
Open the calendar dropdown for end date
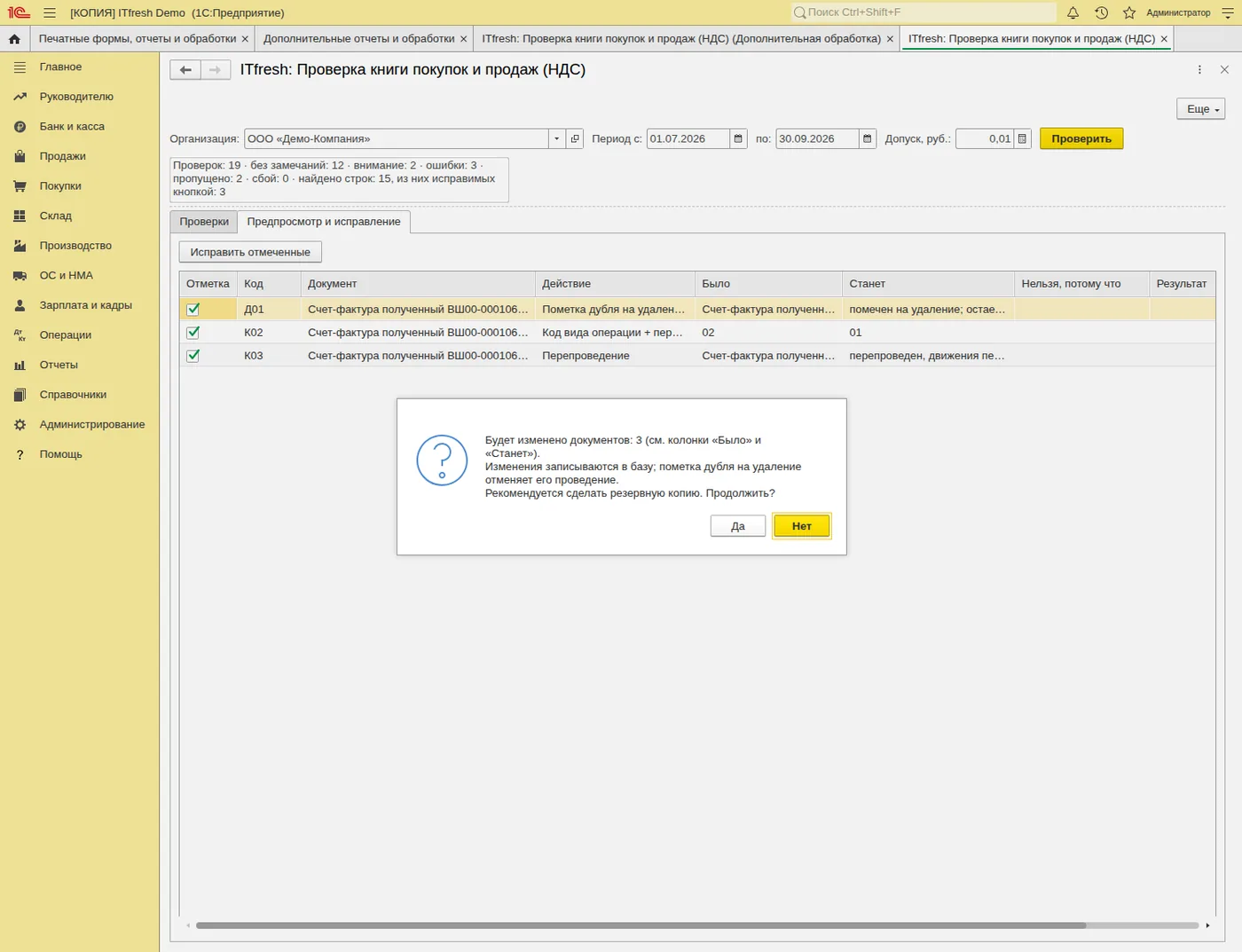pos(868,138)
